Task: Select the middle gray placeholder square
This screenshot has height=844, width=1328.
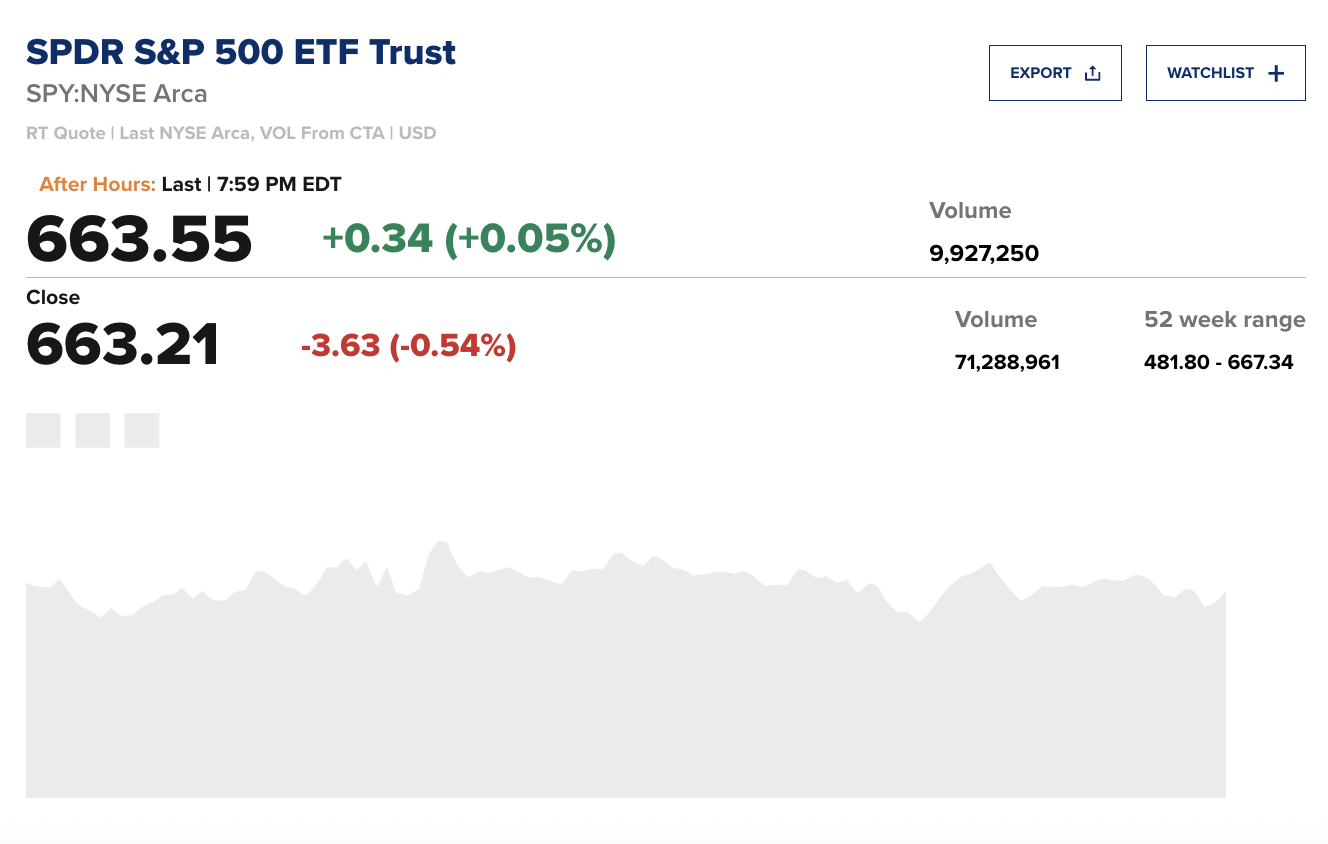Action: 92,430
